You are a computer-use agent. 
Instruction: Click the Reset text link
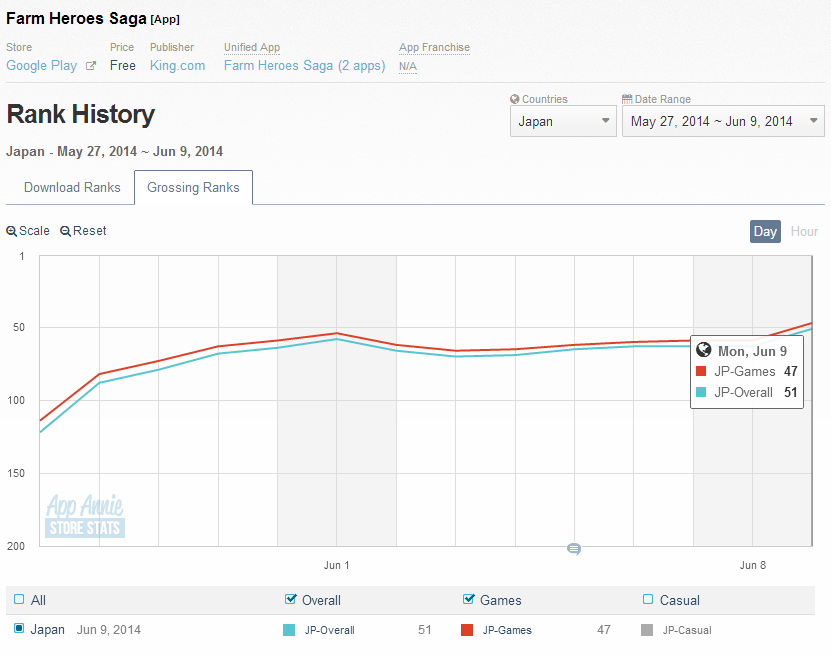(x=90, y=231)
